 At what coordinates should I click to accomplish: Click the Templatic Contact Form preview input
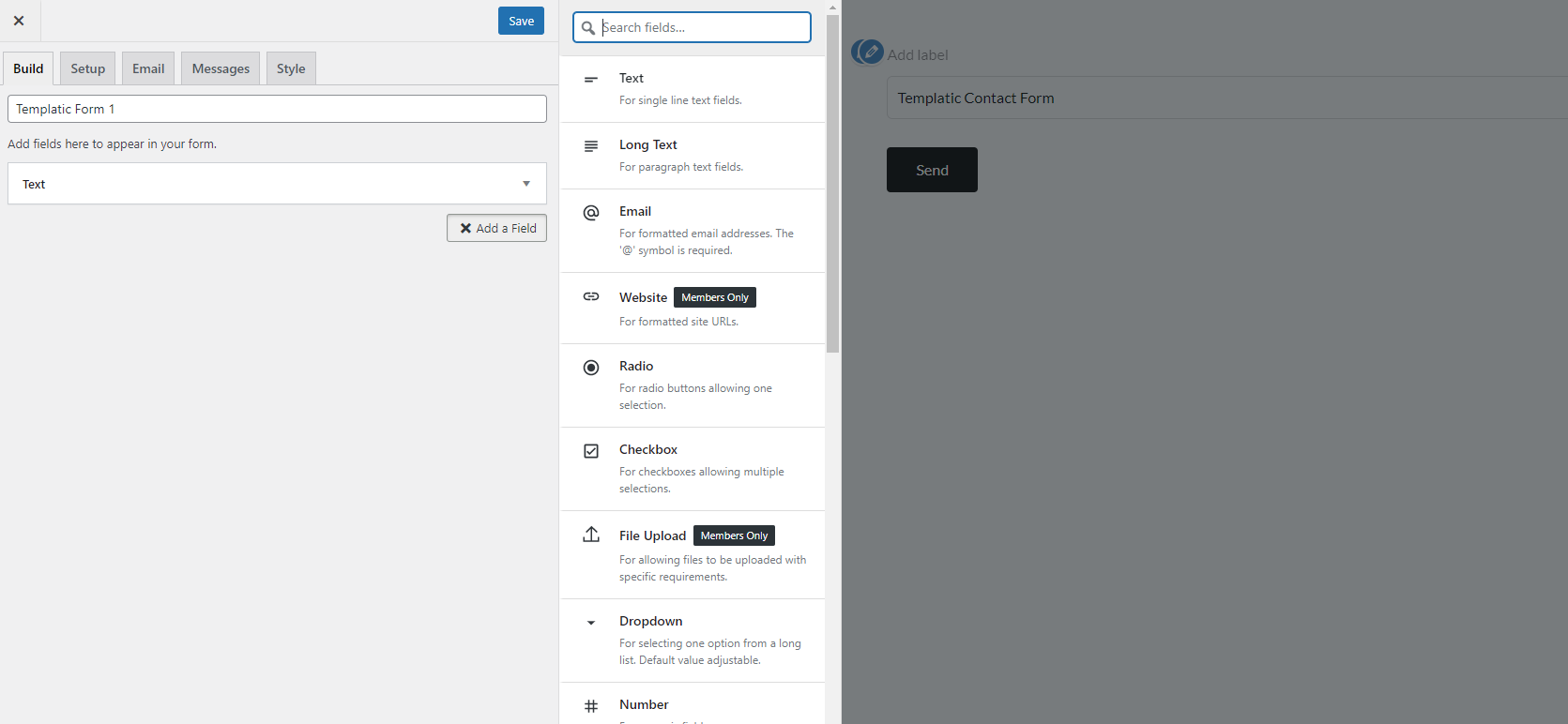point(1227,98)
